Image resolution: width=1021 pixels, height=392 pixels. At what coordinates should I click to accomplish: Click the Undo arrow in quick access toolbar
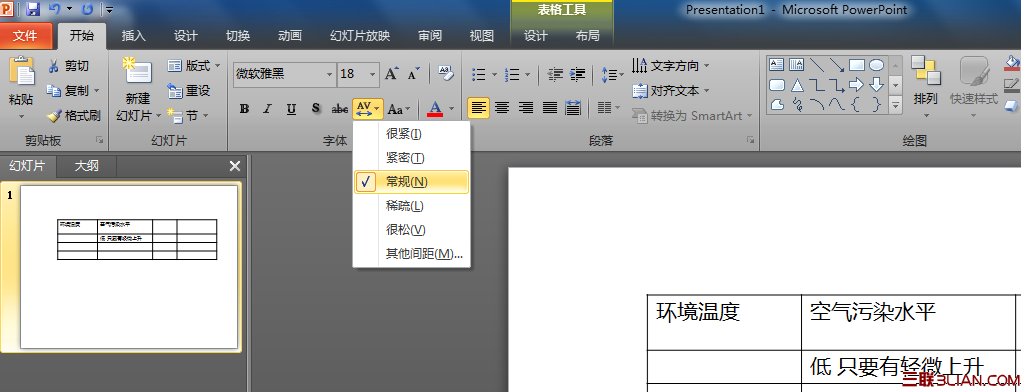point(55,9)
